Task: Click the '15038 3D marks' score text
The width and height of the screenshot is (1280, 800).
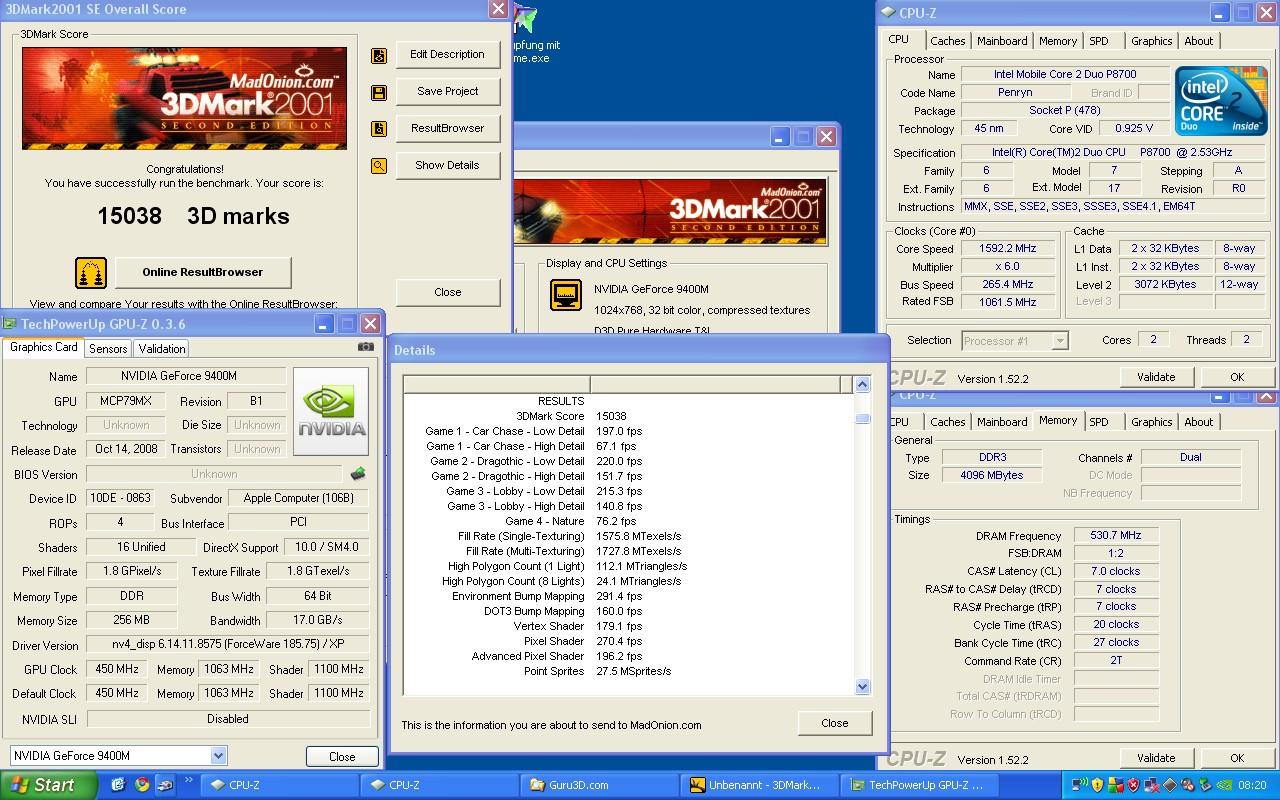Action: [x=193, y=216]
